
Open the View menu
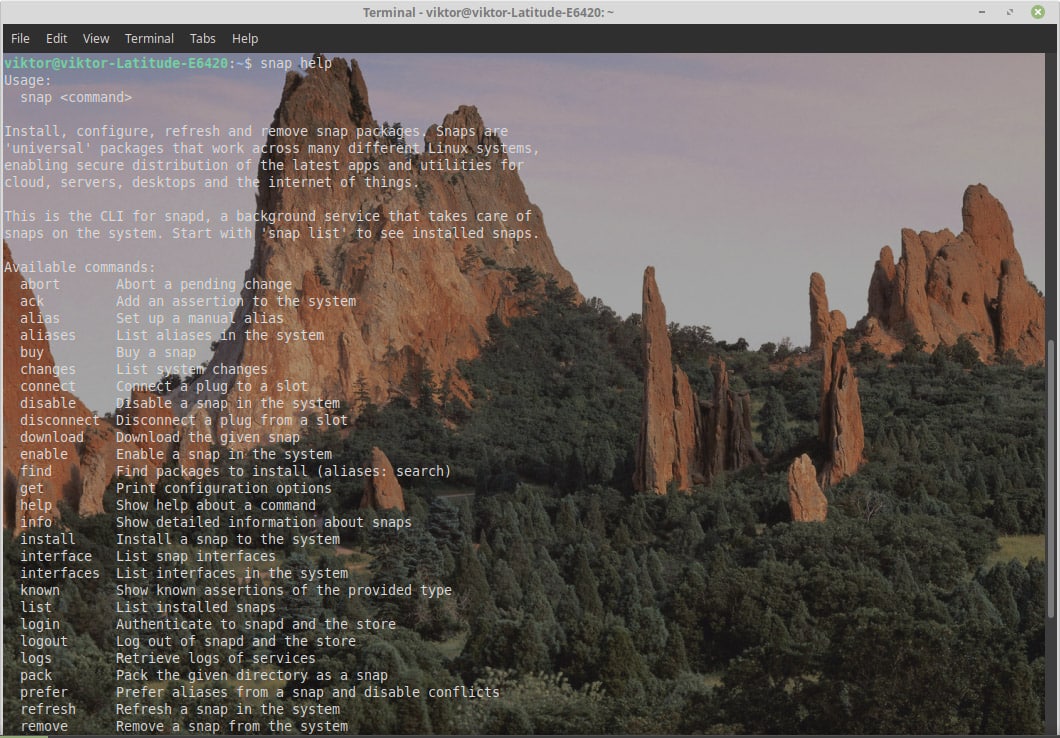point(95,38)
